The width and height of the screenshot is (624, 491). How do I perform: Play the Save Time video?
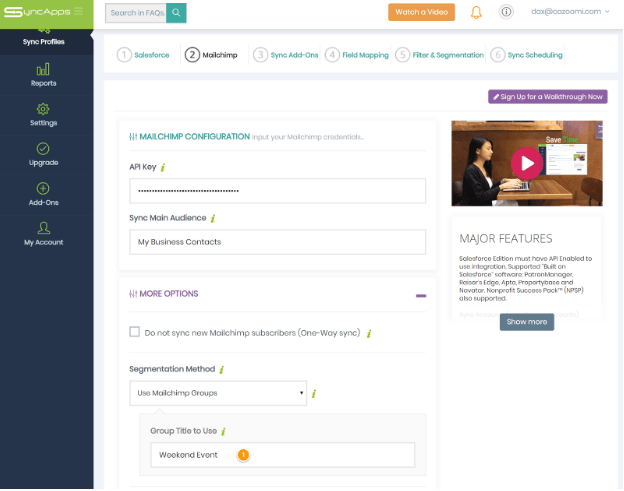click(527, 163)
